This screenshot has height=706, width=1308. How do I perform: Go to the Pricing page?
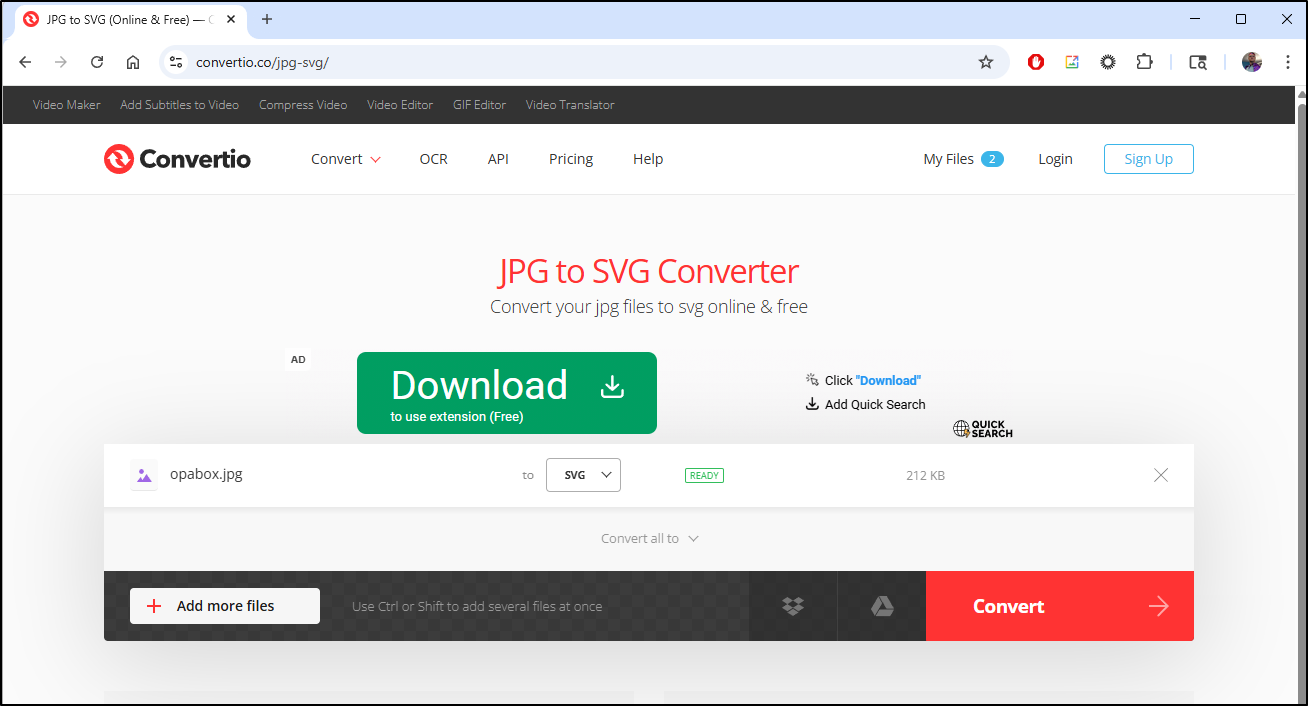tap(571, 159)
